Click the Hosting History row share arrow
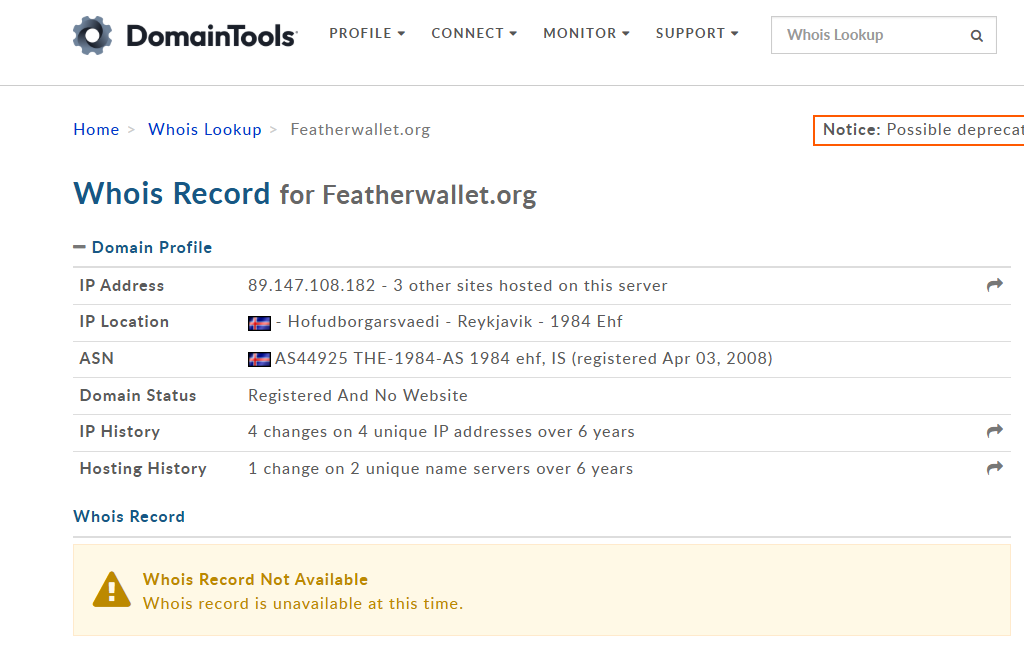Screen dimensions: 1024x659 pos(994,468)
